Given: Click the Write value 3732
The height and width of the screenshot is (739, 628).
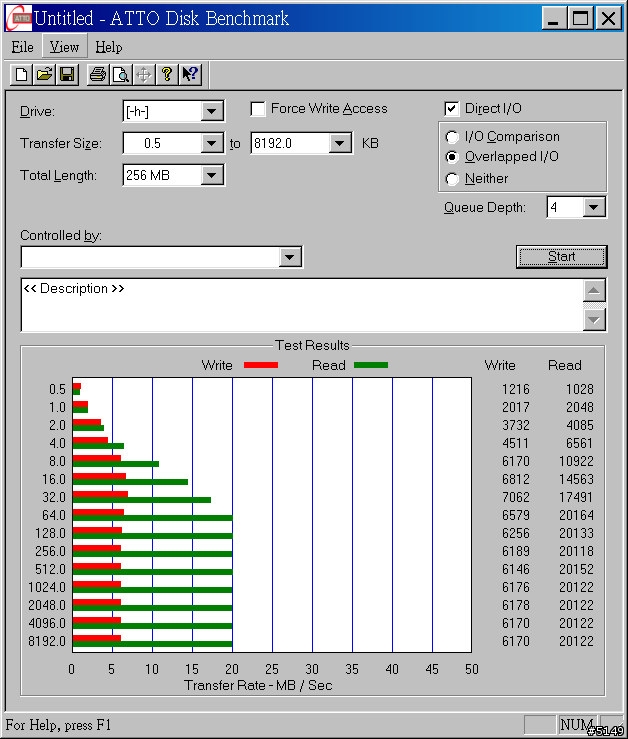Looking at the screenshot, I should pos(515,425).
